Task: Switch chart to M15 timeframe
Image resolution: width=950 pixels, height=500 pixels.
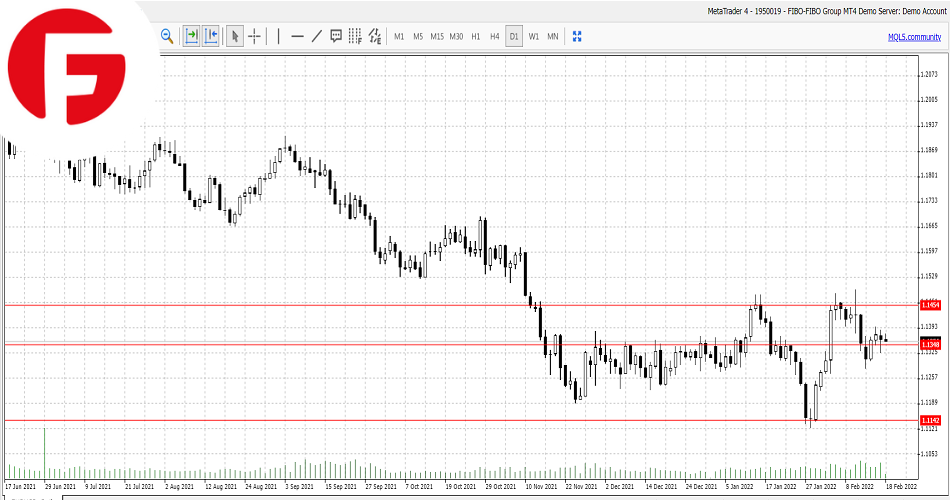Action: coord(437,37)
